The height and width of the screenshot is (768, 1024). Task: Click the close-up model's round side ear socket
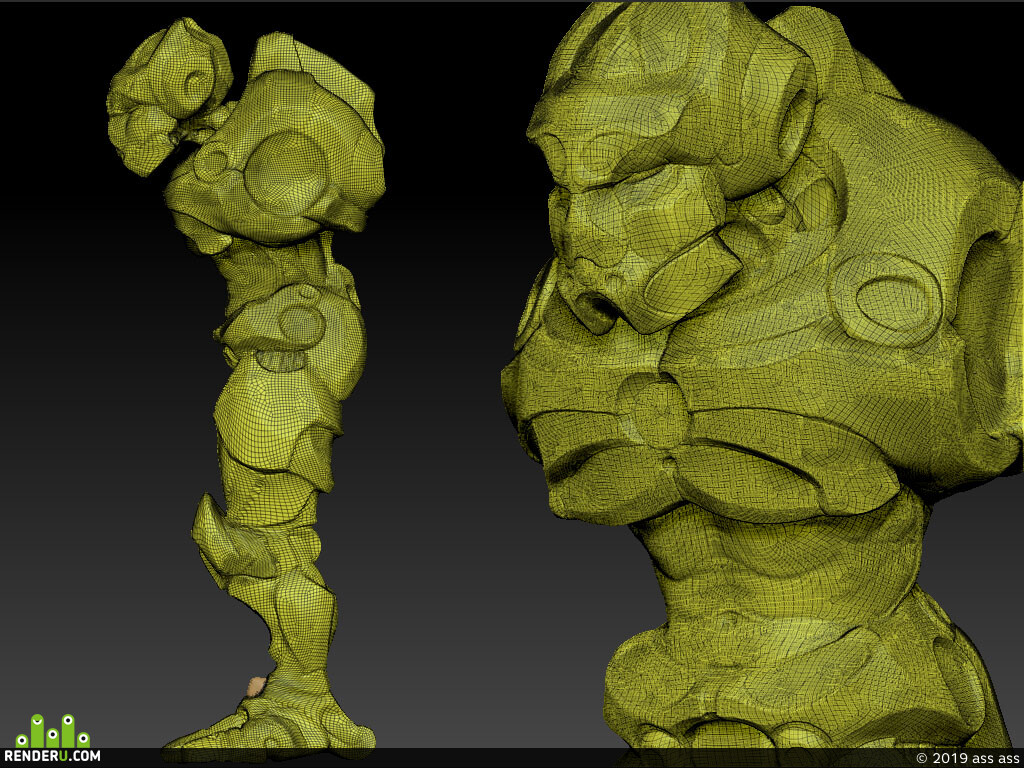click(x=793, y=123)
